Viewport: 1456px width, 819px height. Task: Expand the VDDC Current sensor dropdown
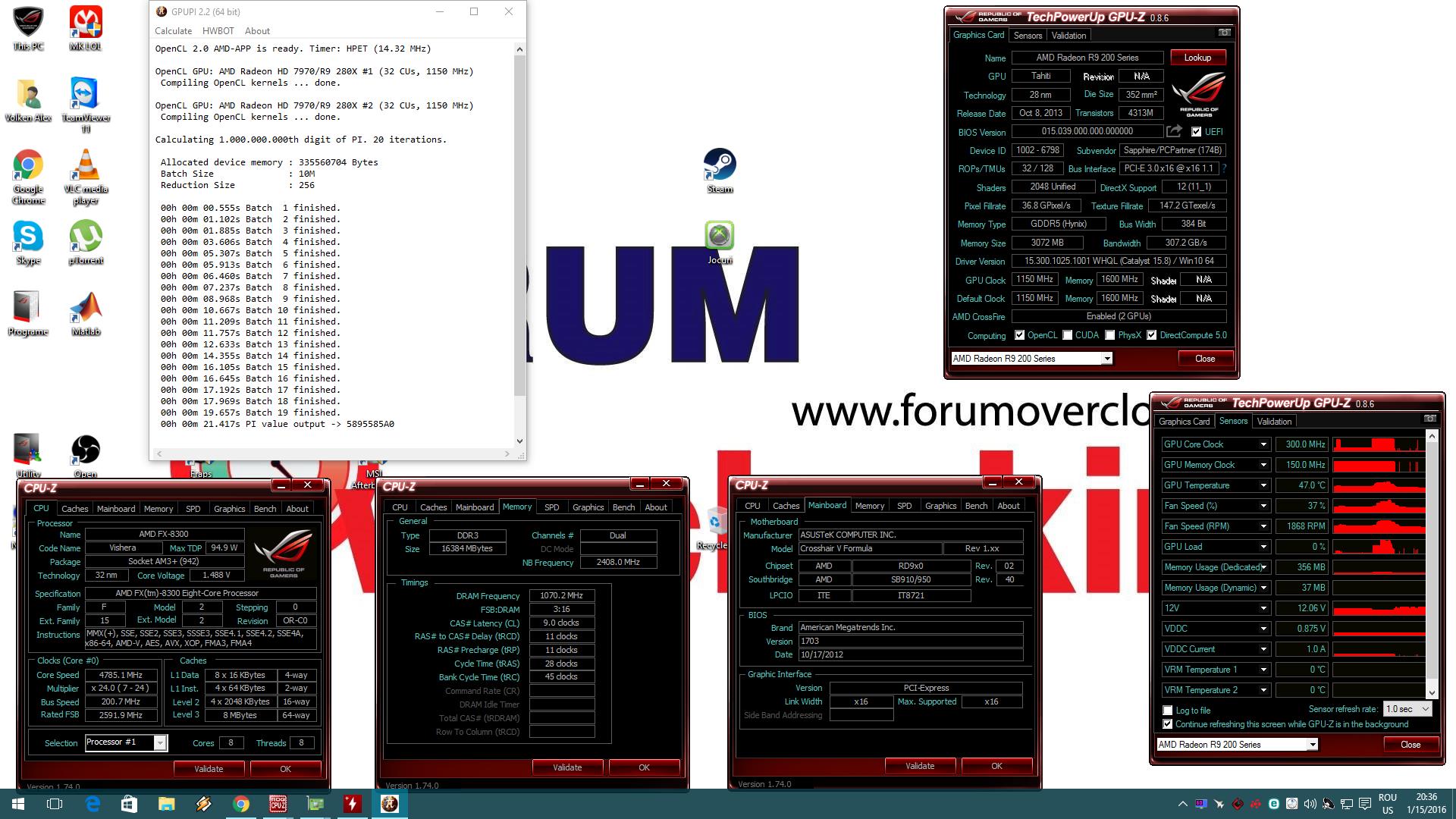[x=1263, y=649]
